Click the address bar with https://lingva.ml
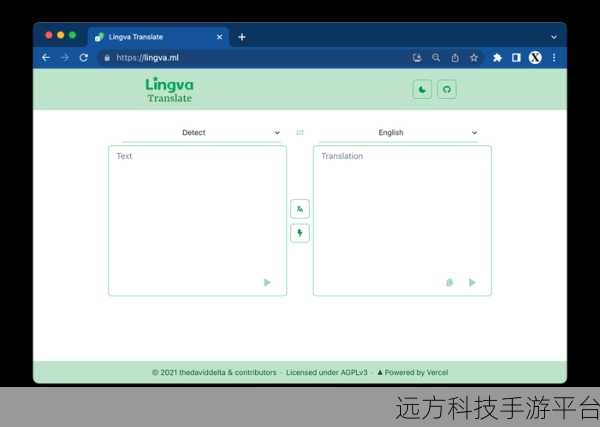The height and width of the screenshot is (427, 600). click(x=253, y=58)
